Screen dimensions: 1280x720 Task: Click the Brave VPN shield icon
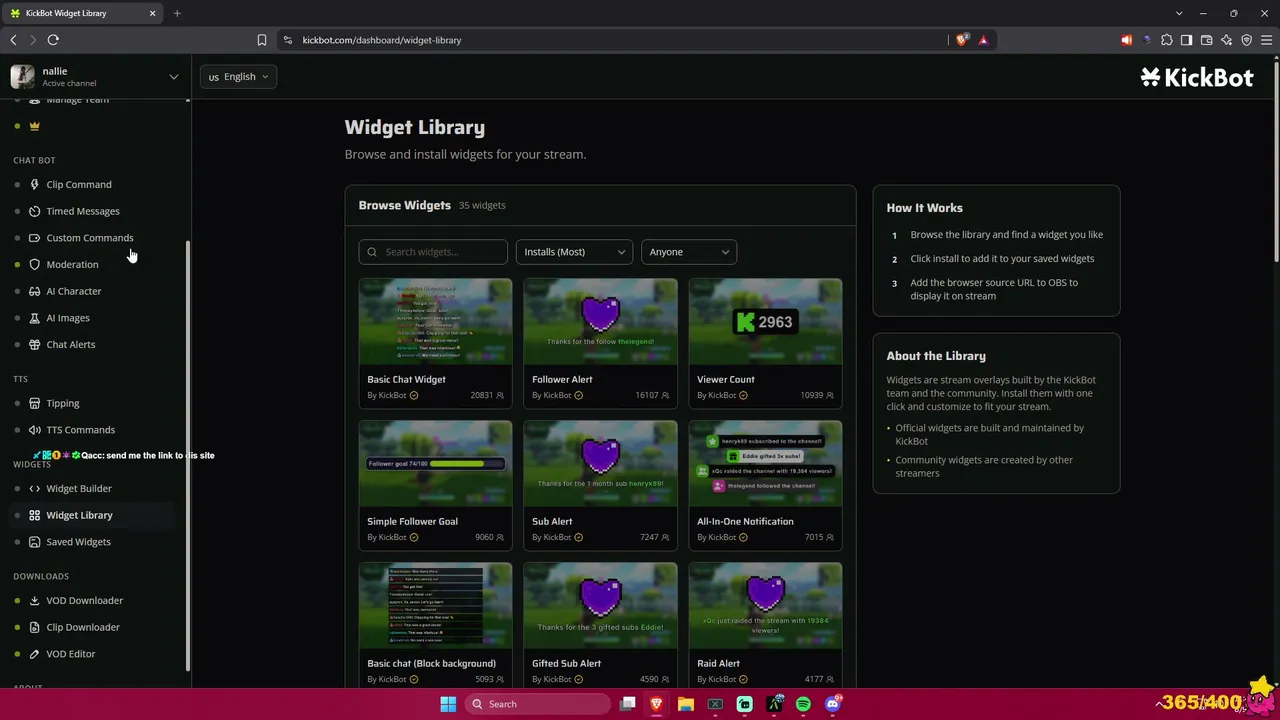coord(1246,40)
